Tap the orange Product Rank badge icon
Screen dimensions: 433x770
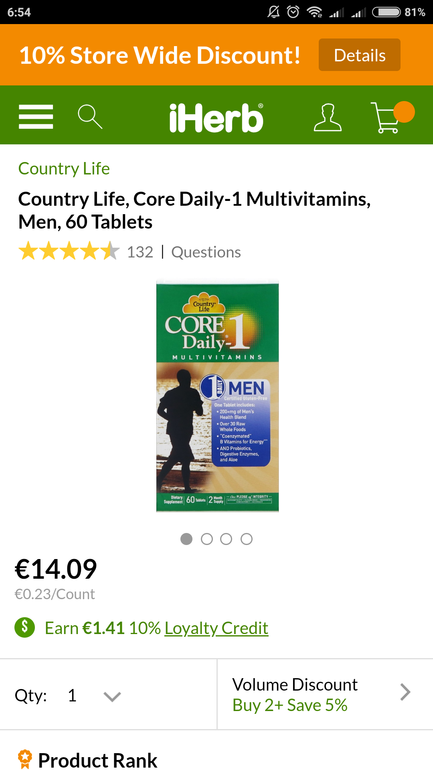(x=24, y=759)
